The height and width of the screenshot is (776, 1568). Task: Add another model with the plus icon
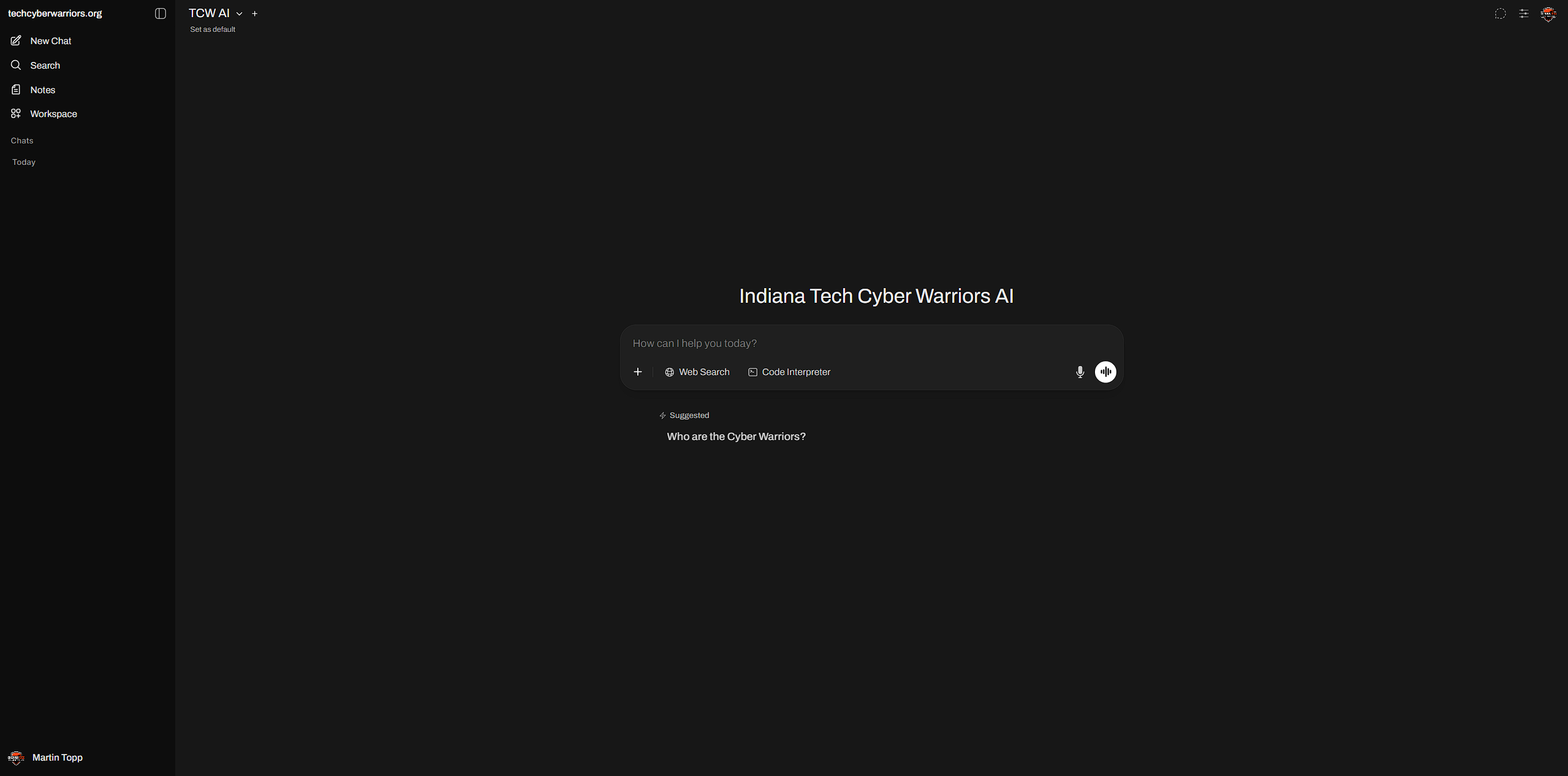[x=255, y=13]
